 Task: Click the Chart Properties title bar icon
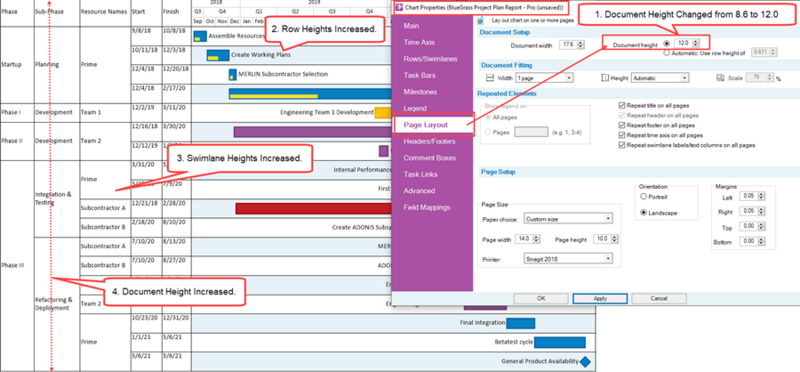tap(399, 8)
